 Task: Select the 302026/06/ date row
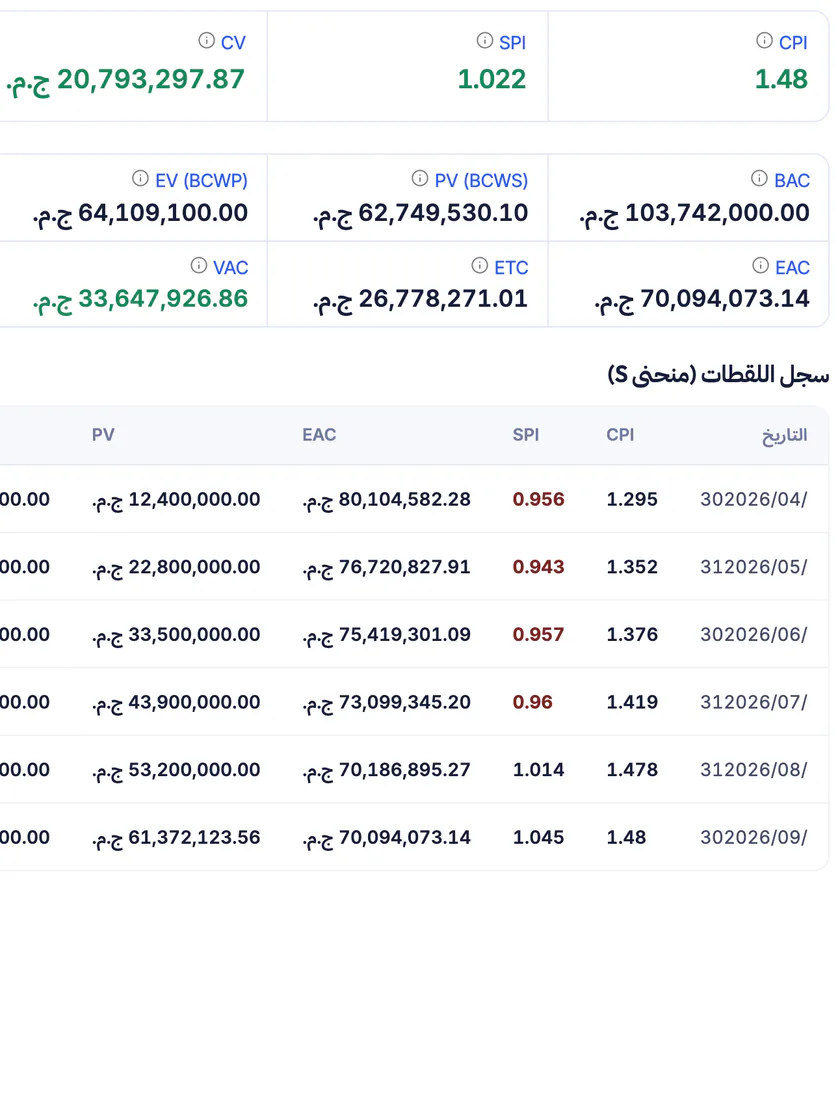point(414,635)
